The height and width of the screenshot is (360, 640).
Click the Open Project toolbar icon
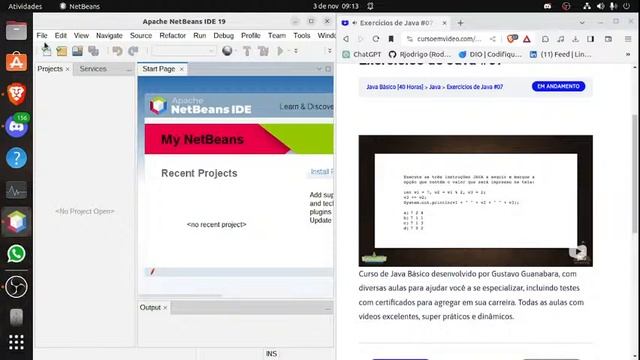(77, 51)
